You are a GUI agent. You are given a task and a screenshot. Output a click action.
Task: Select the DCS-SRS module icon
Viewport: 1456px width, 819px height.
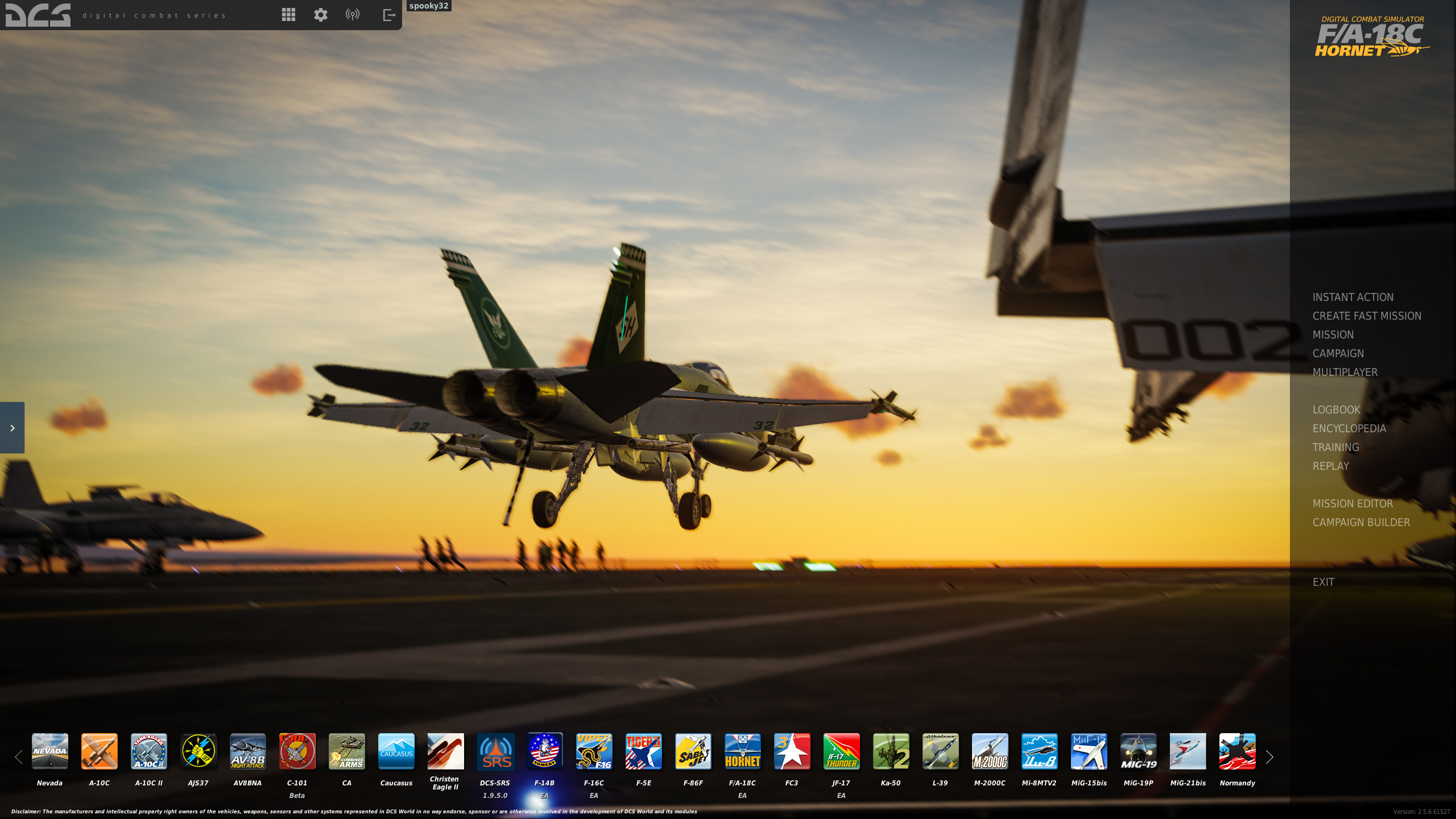(495, 751)
